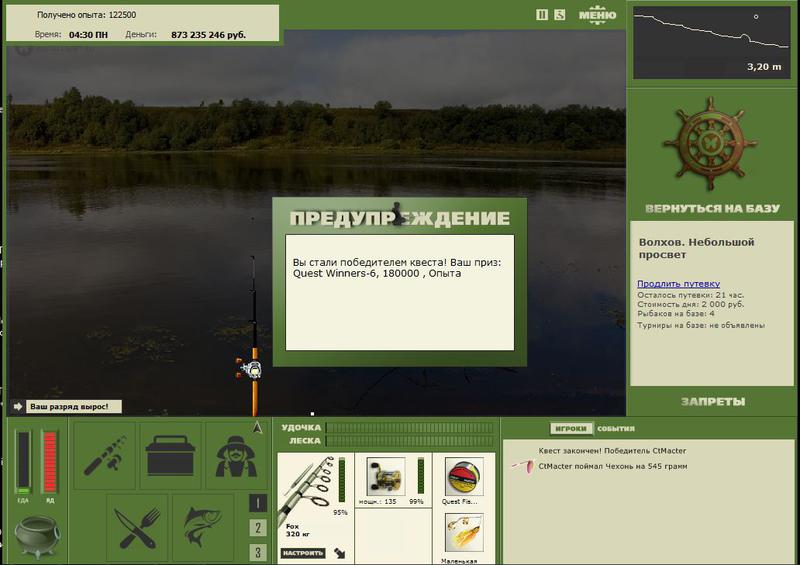The height and width of the screenshot is (565, 800).
Task: Click the reel on the fishing rod
Action: pyautogui.click(x=249, y=369)
